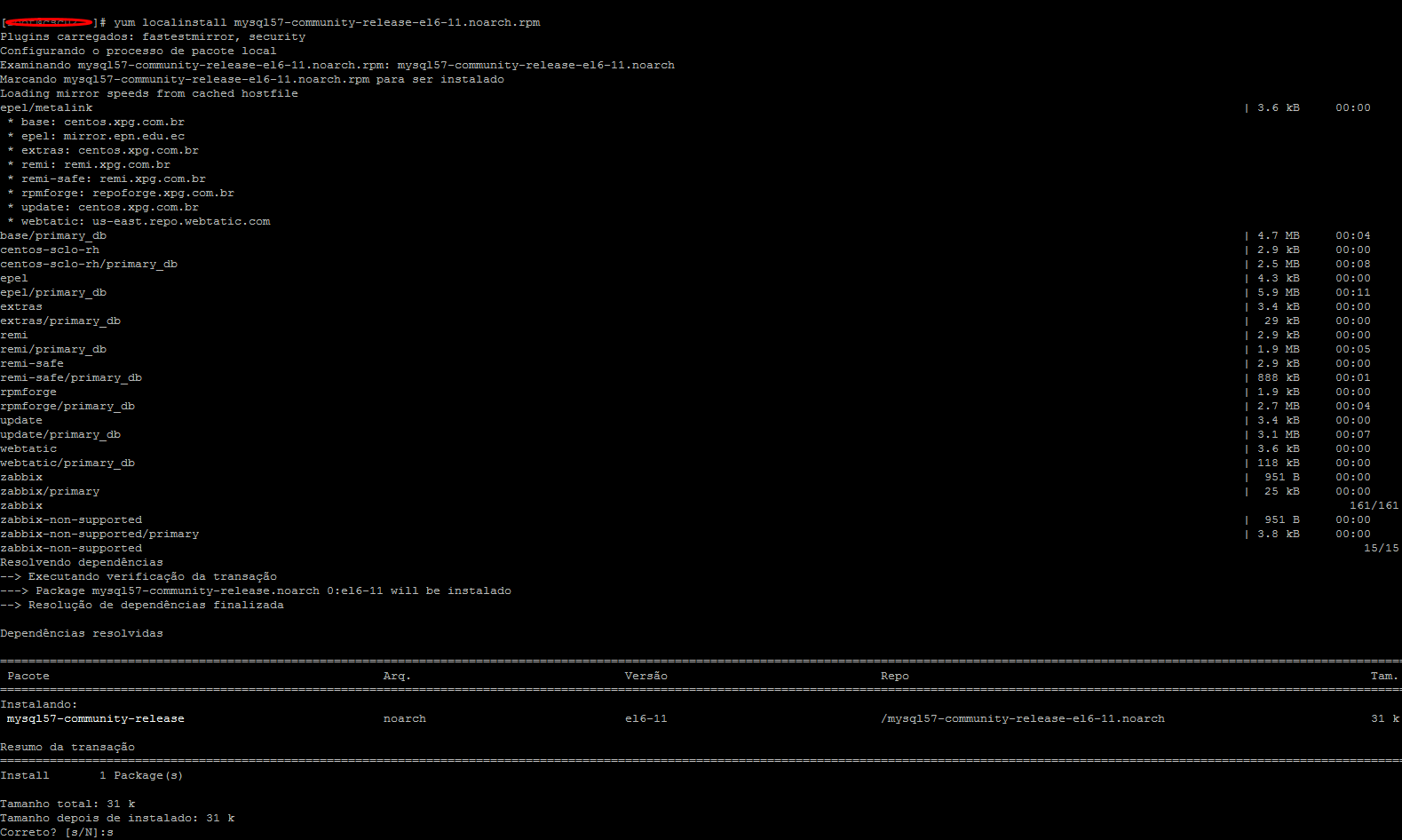1402x840 pixels.
Task: Click 'Executando verificação da transação' line
Action: tap(139, 576)
